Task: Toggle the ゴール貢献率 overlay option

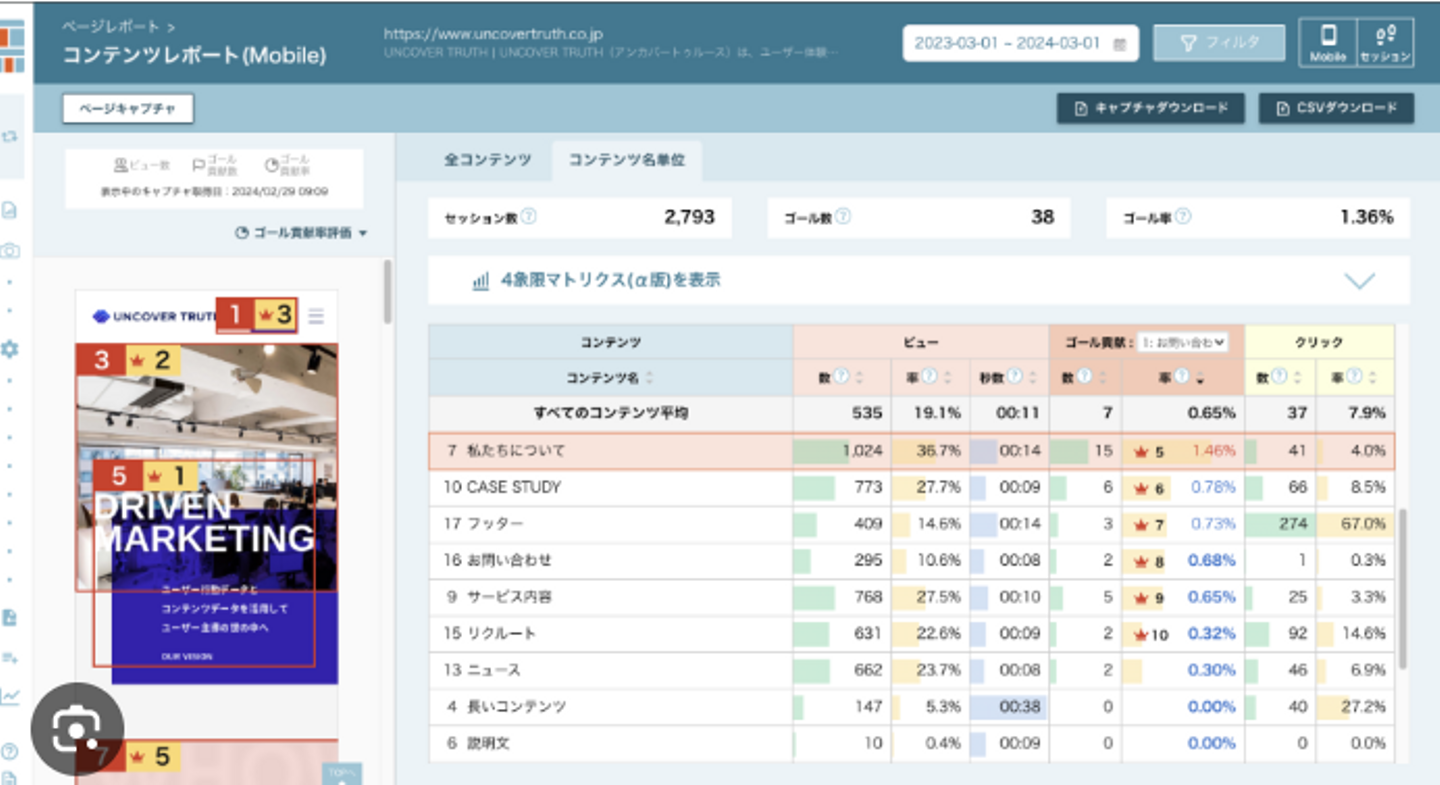Action: (288, 166)
